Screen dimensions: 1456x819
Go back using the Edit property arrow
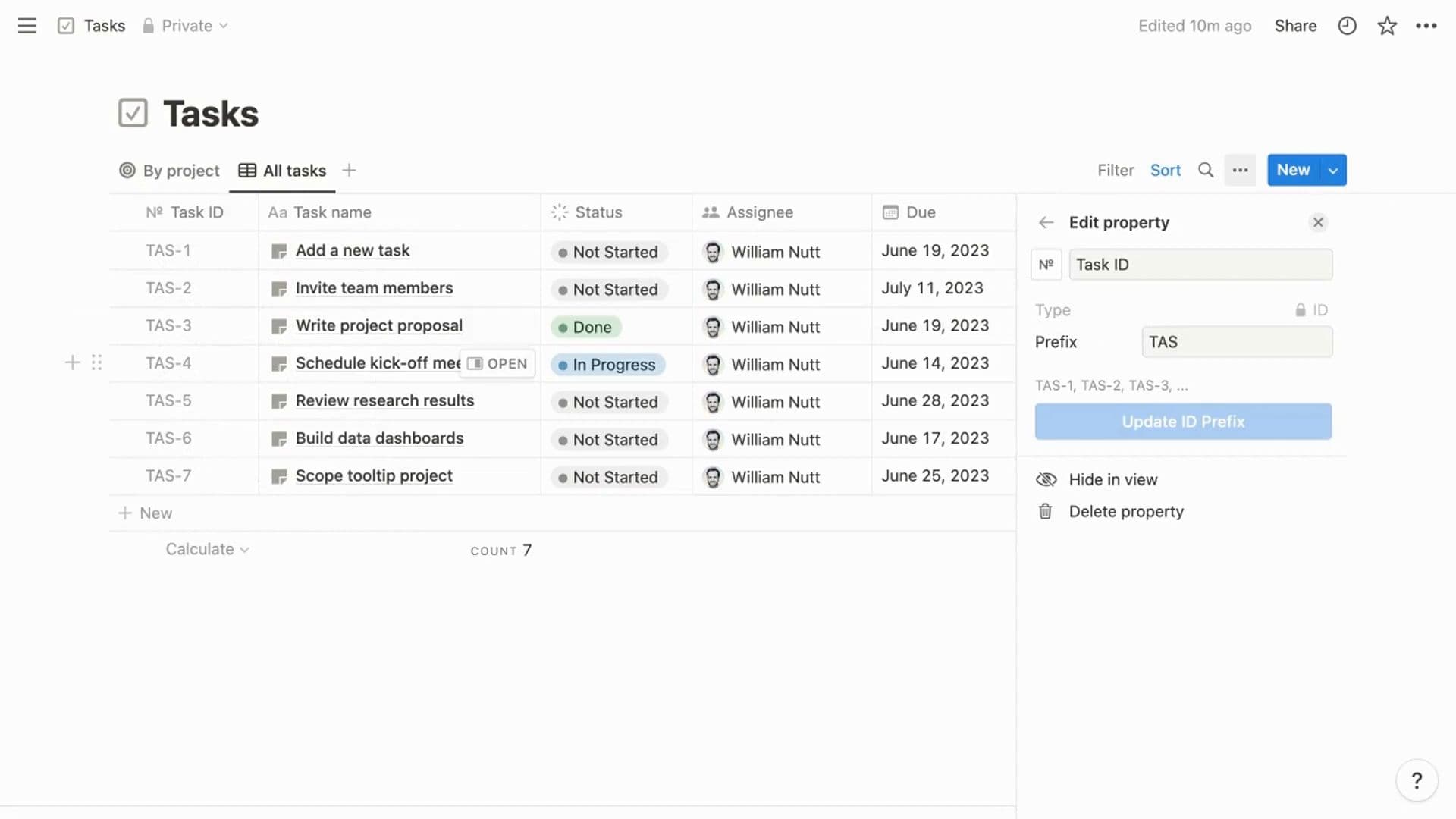pyautogui.click(x=1046, y=222)
